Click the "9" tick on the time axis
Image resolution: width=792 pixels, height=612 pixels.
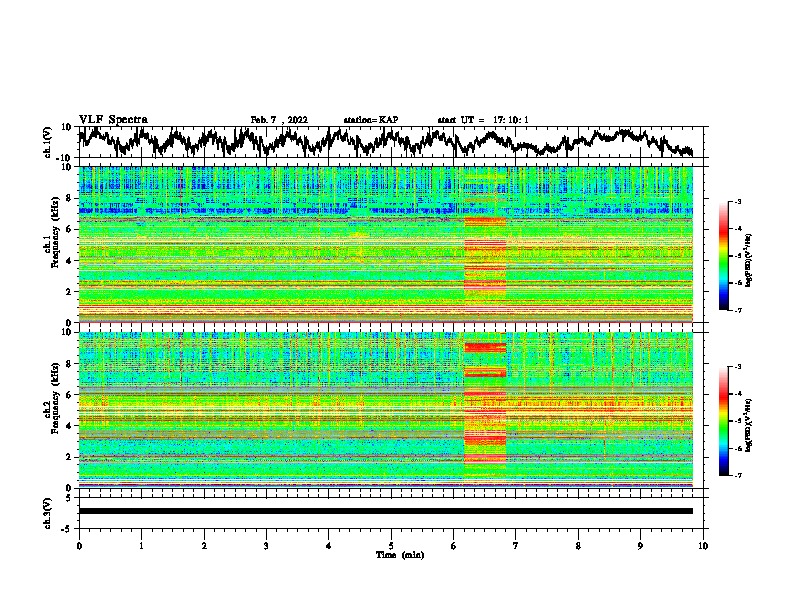tap(640, 546)
